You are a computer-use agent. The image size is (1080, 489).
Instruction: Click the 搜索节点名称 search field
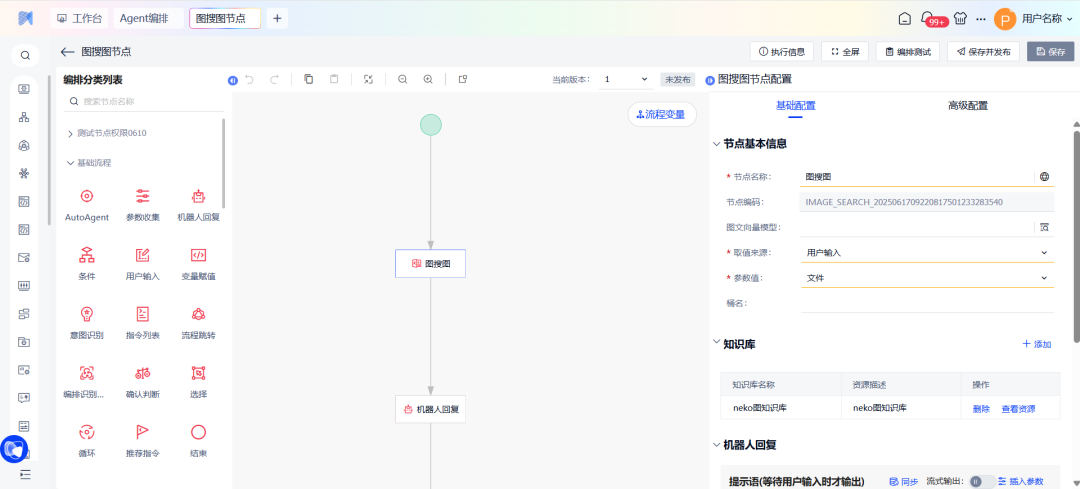[x=145, y=101]
